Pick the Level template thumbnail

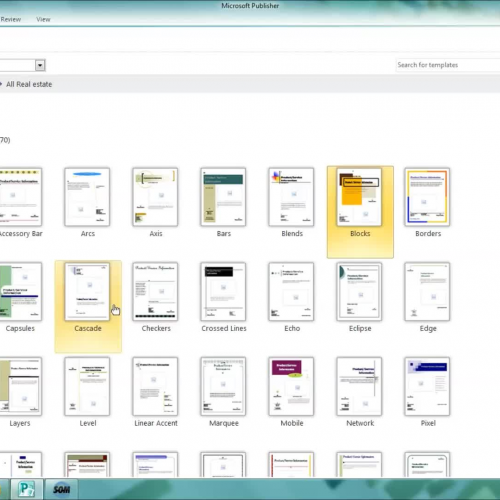87,387
